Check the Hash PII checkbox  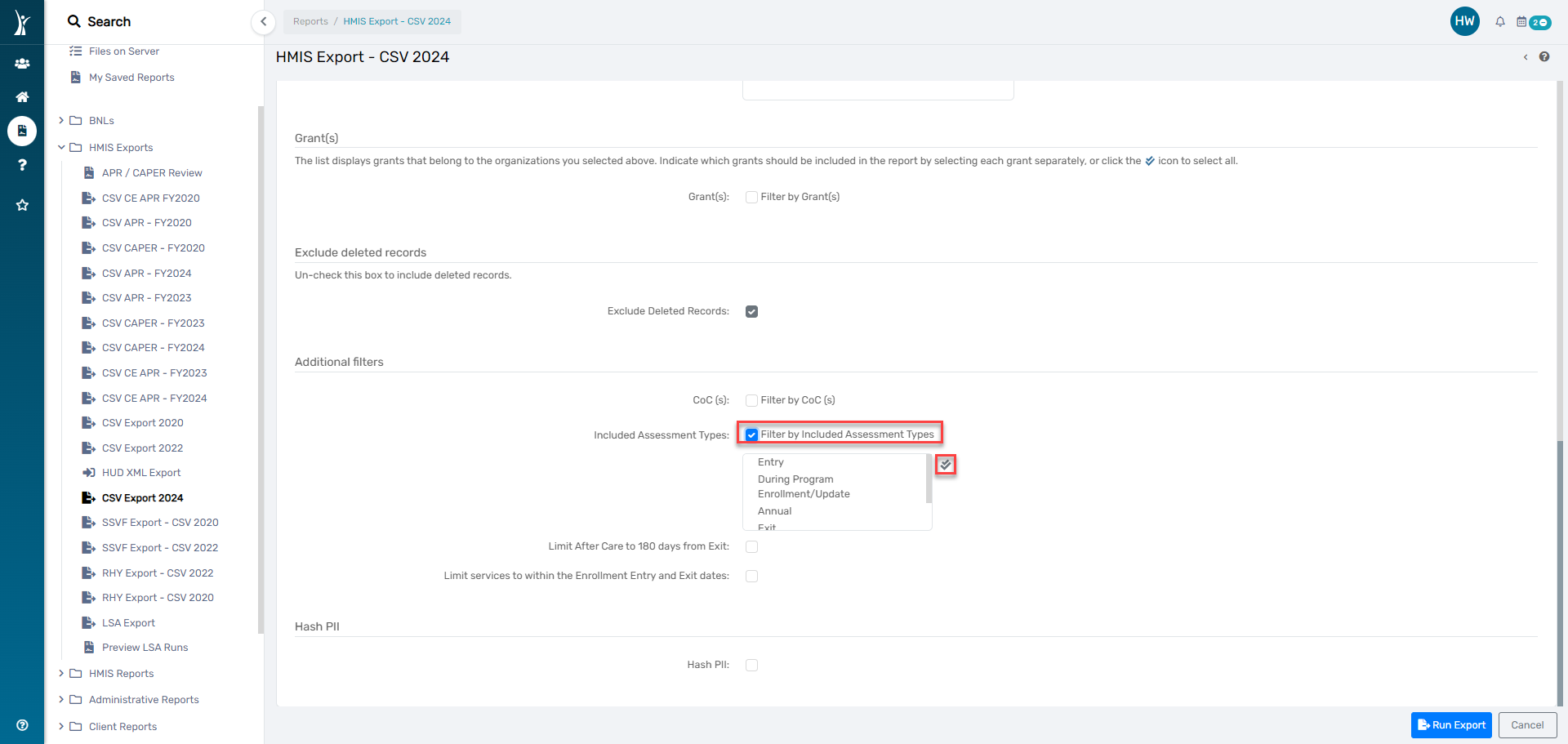tap(751, 665)
